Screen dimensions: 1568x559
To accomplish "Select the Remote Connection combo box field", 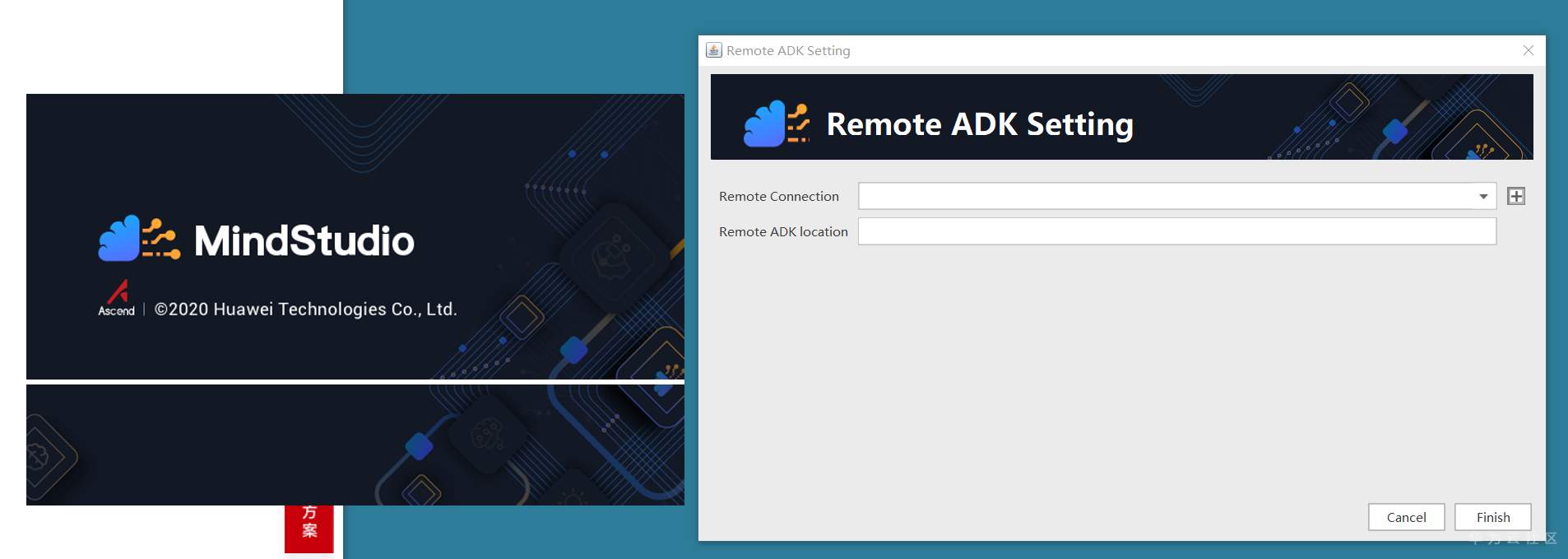I will [x=1176, y=196].
